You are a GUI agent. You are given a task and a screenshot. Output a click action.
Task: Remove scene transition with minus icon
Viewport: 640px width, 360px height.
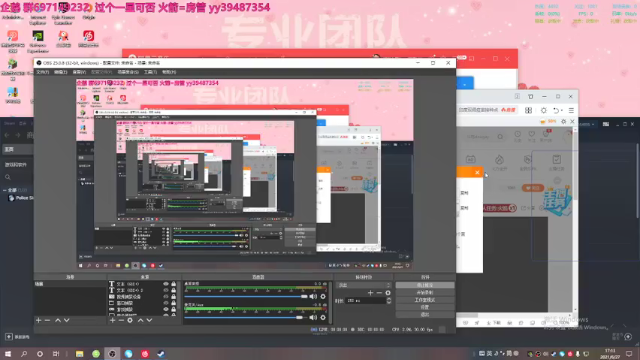(379, 293)
